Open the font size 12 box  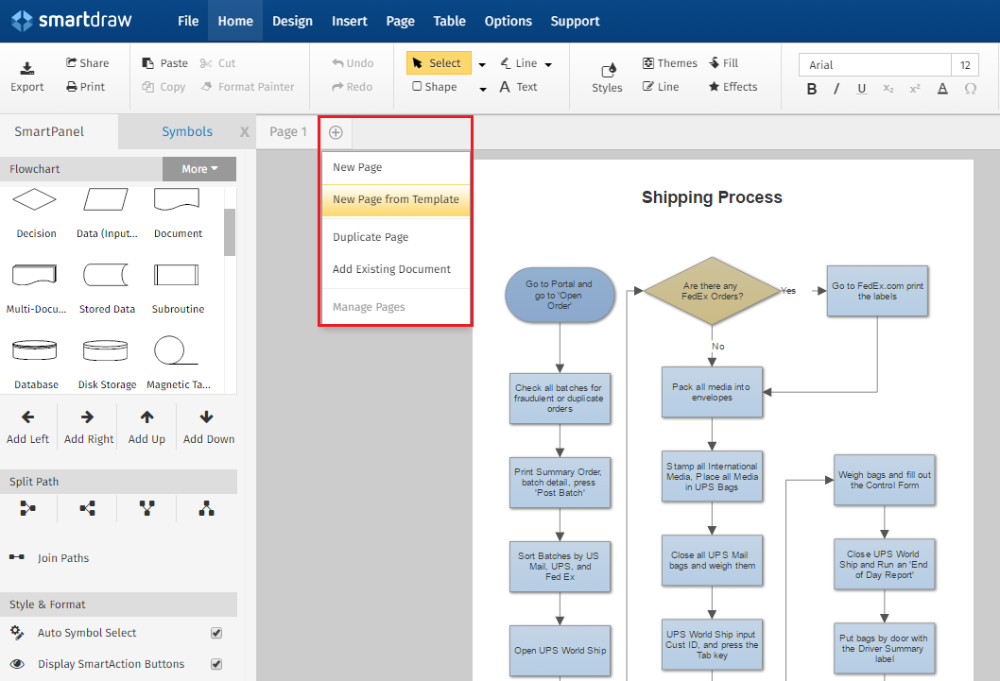pos(966,65)
